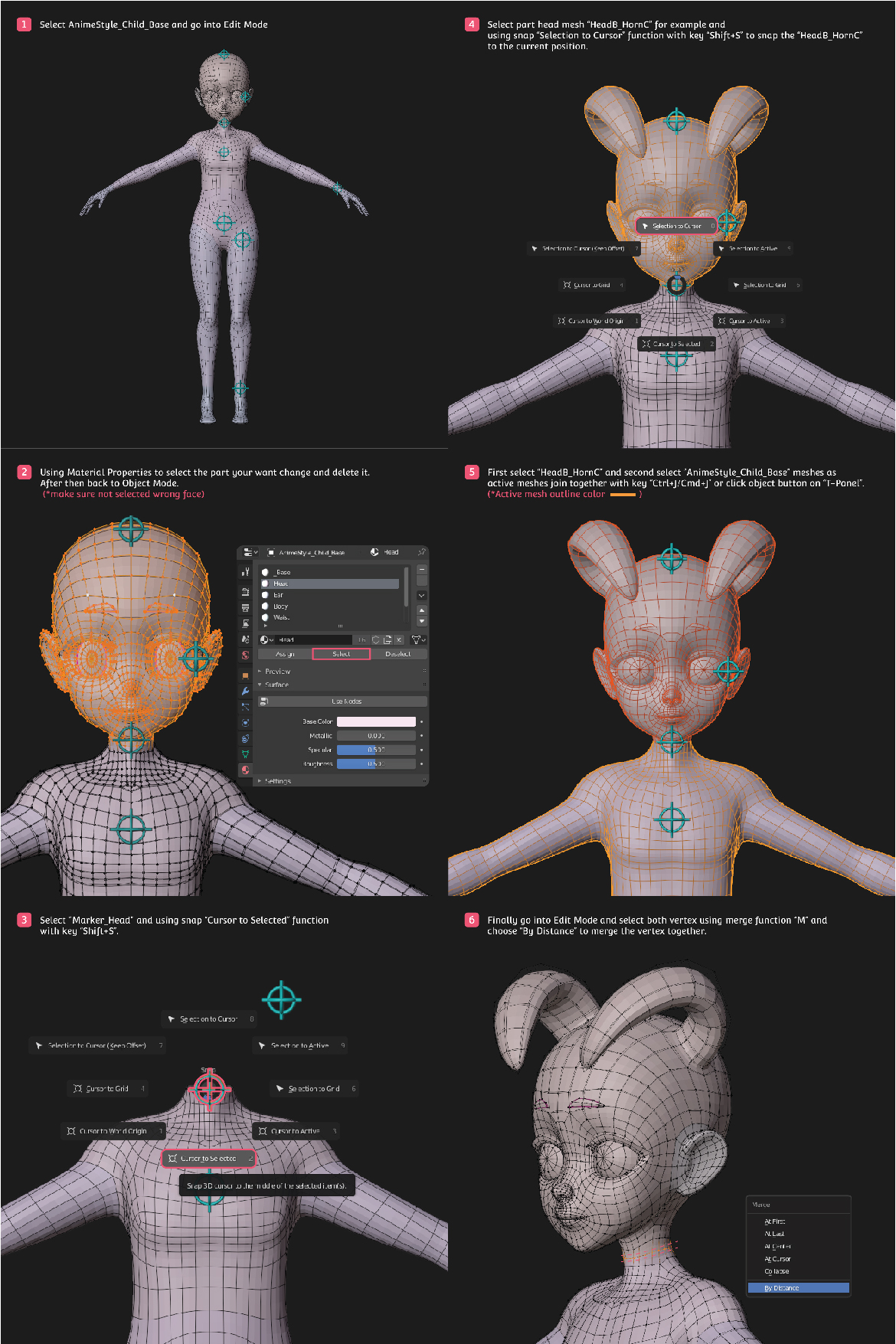The width and height of the screenshot is (896, 1344).
Task: Open the material link filter dropdown
Action: point(418,639)
